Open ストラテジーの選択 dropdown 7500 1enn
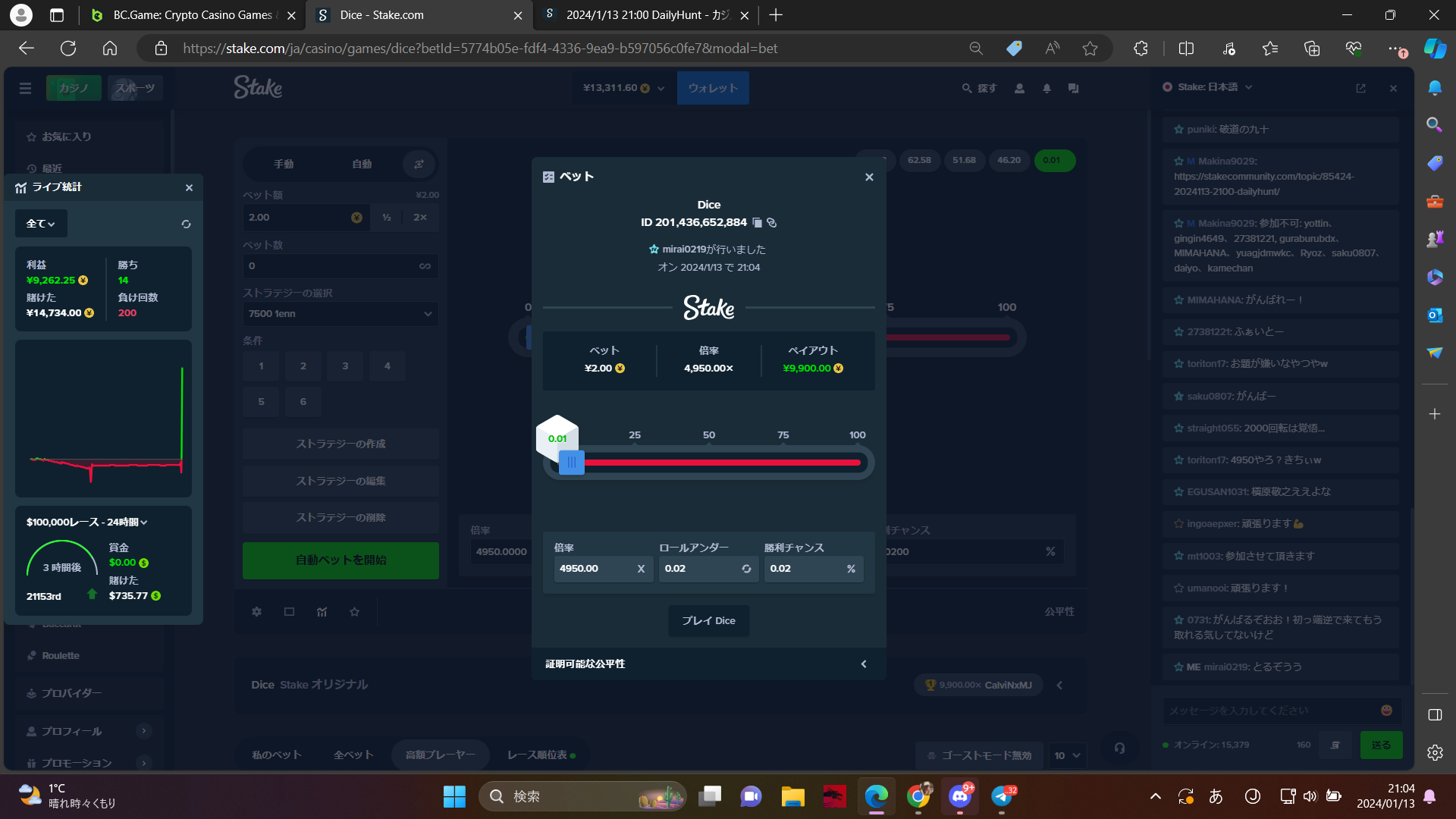The height and width of the screenshot is (819, 1456). 340,314
